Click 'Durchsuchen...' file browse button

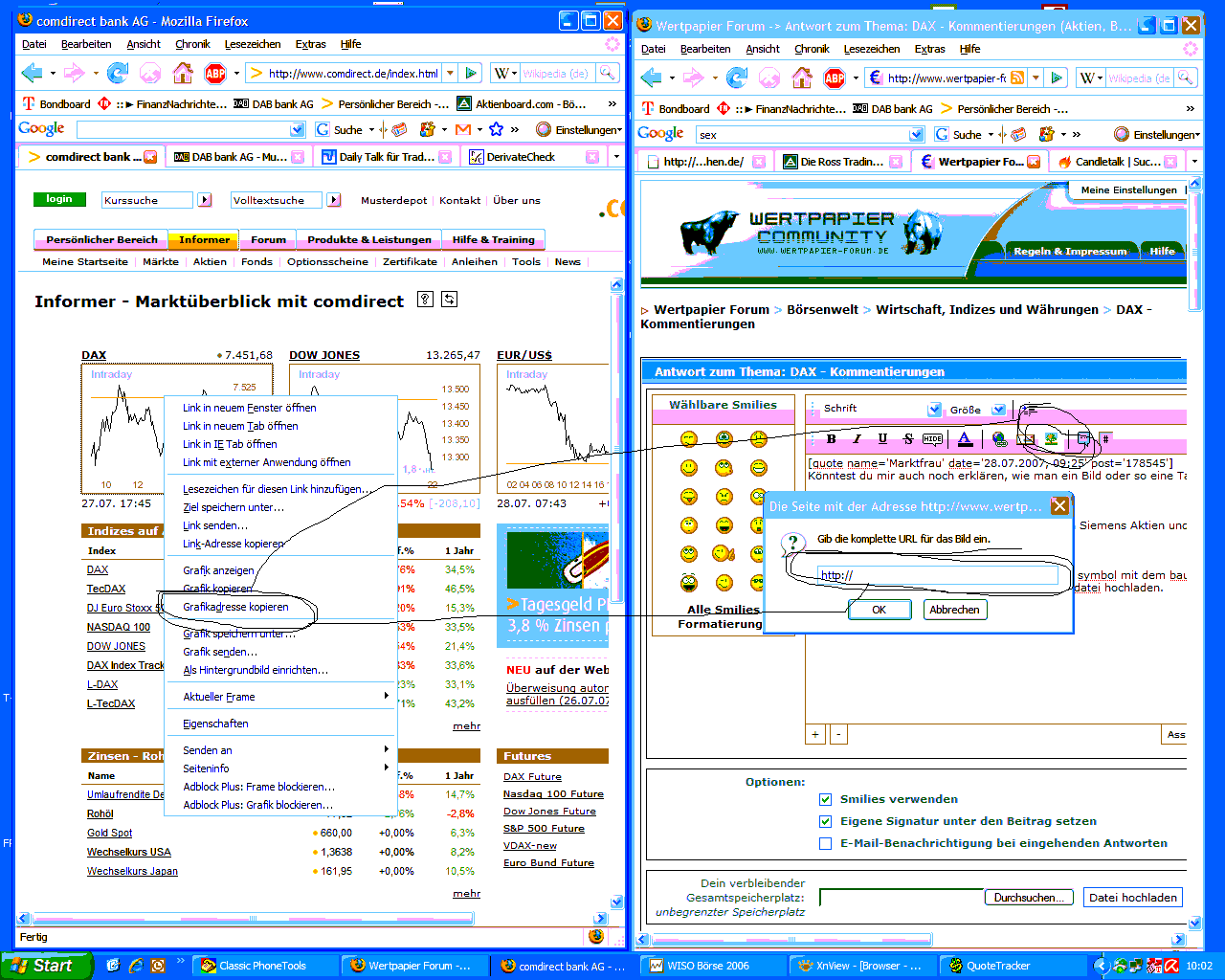pos(1028,898)
